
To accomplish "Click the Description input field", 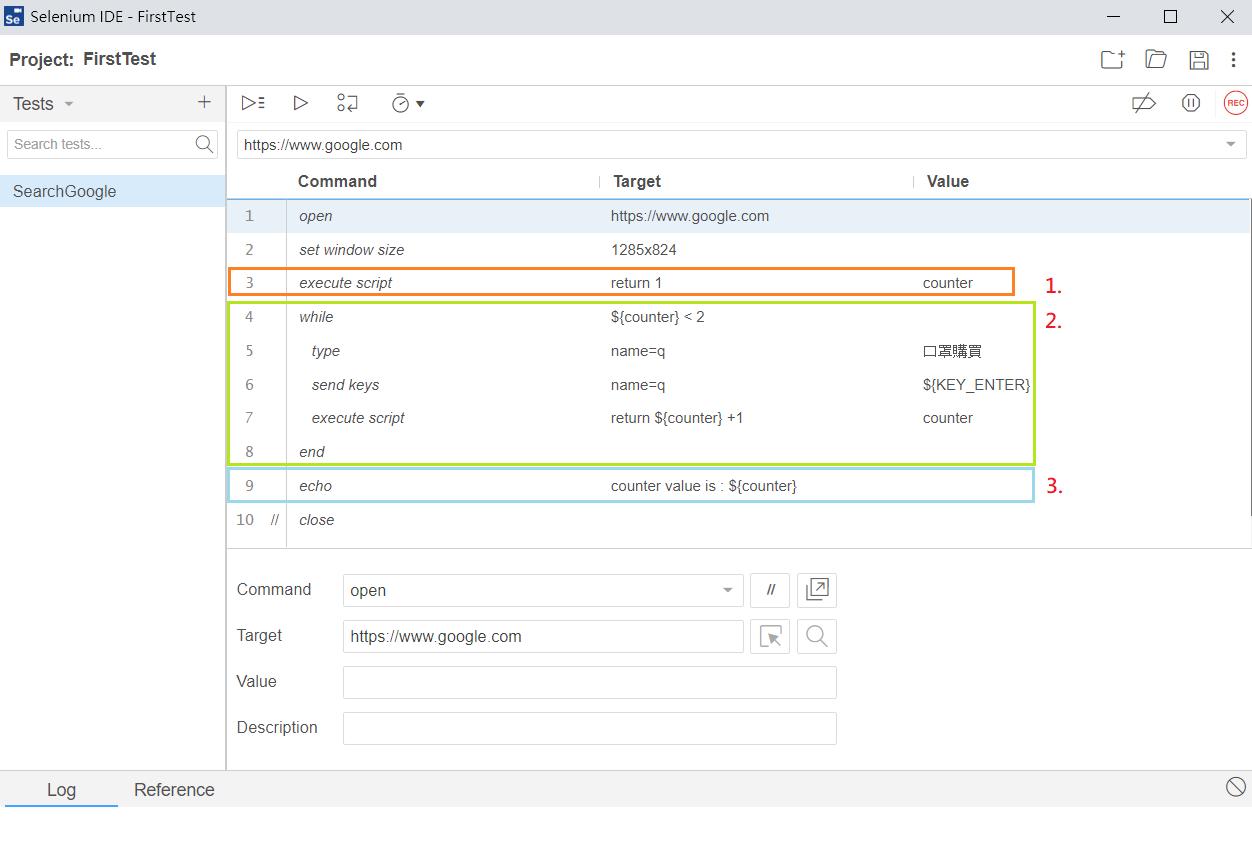I will point(590,728).
